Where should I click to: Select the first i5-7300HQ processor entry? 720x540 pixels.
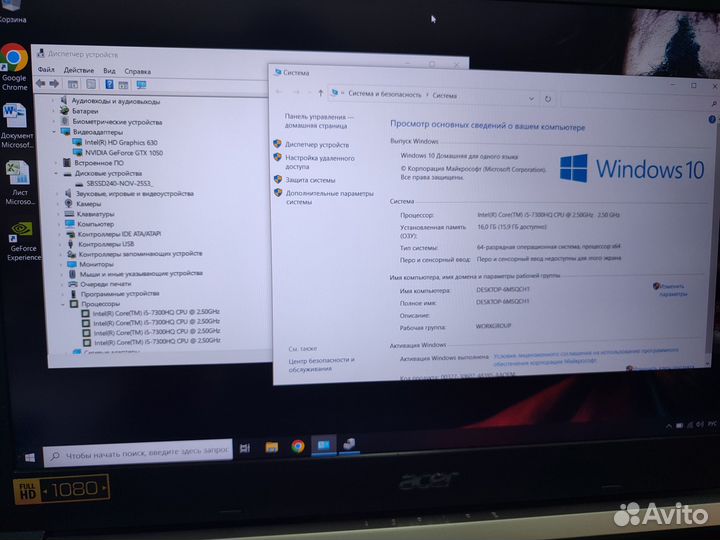pos(156,313)
